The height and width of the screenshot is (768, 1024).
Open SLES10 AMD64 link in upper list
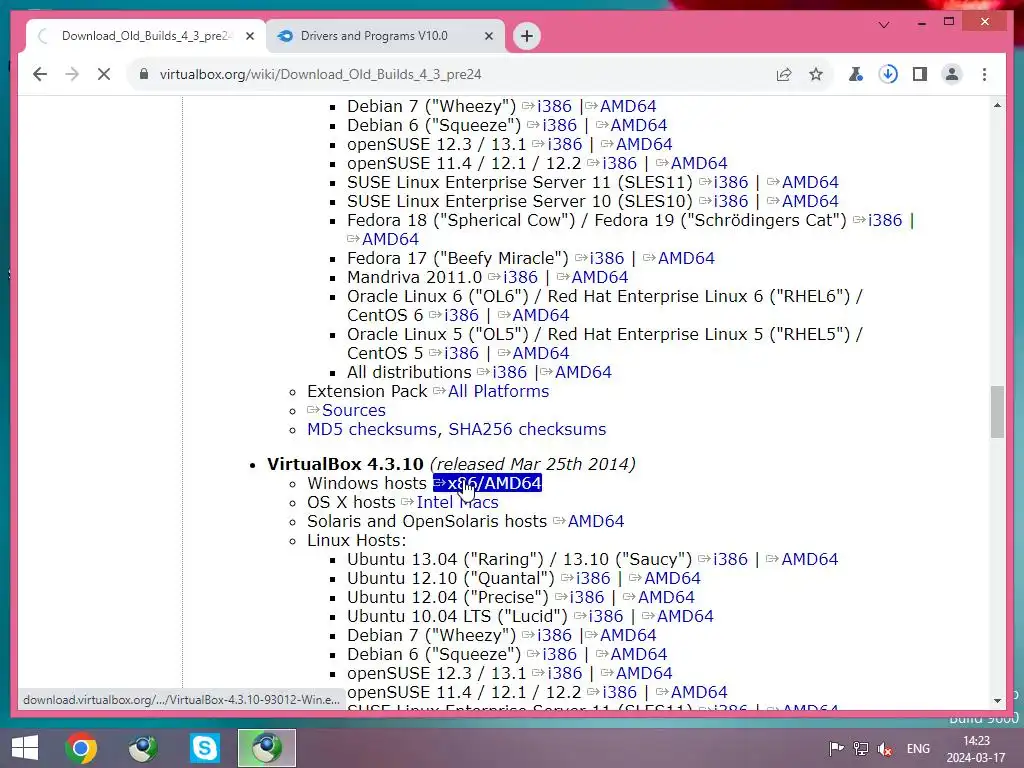[803, 201]
